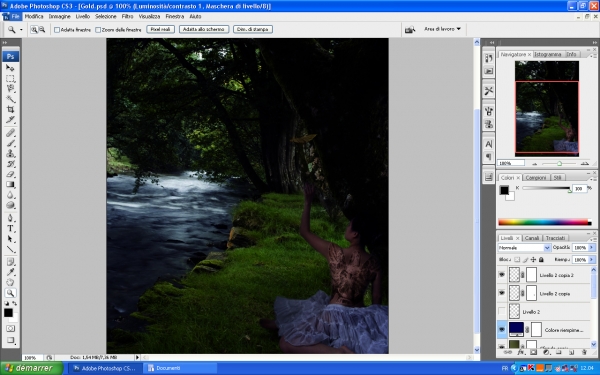Click zoom-out mode in options bar
The height and width of the screenshot is (375, 600).
click(42, 29)
